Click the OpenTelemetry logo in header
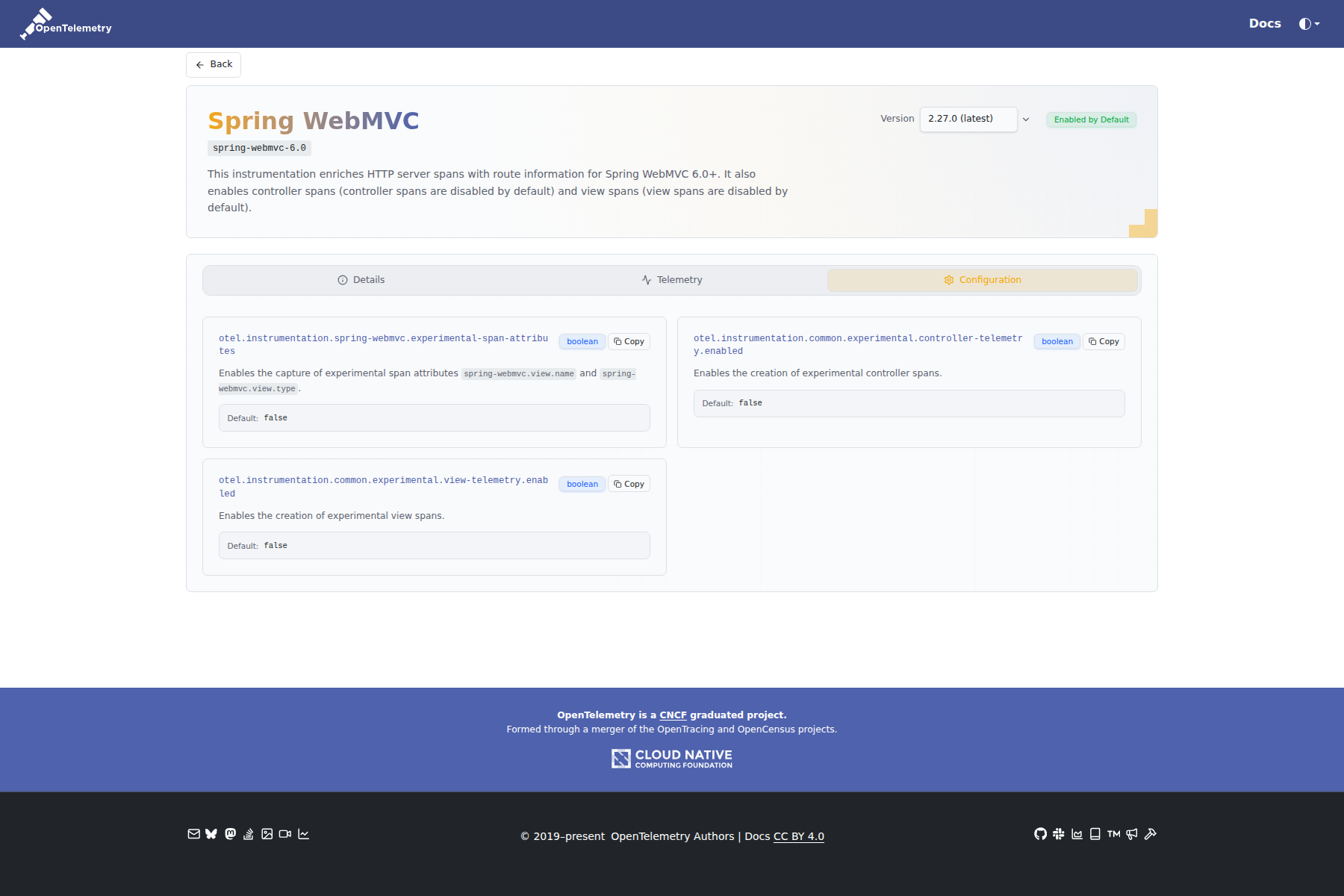 (x=66, y=24)
